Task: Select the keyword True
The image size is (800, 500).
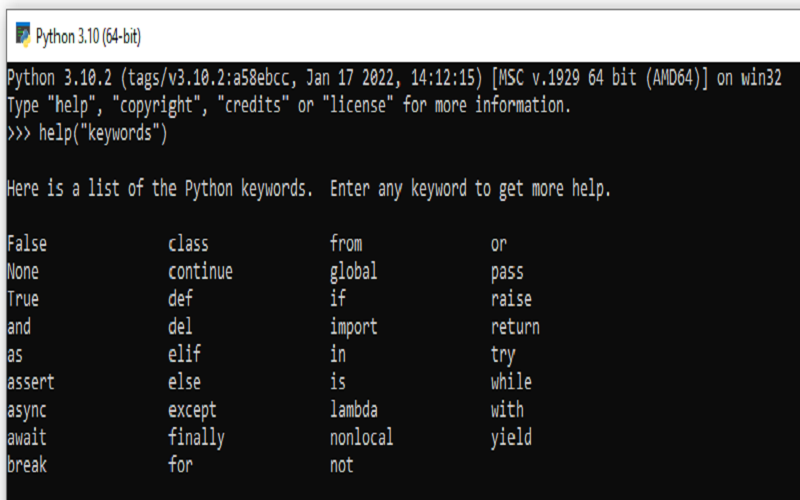Action: point(23,299)
